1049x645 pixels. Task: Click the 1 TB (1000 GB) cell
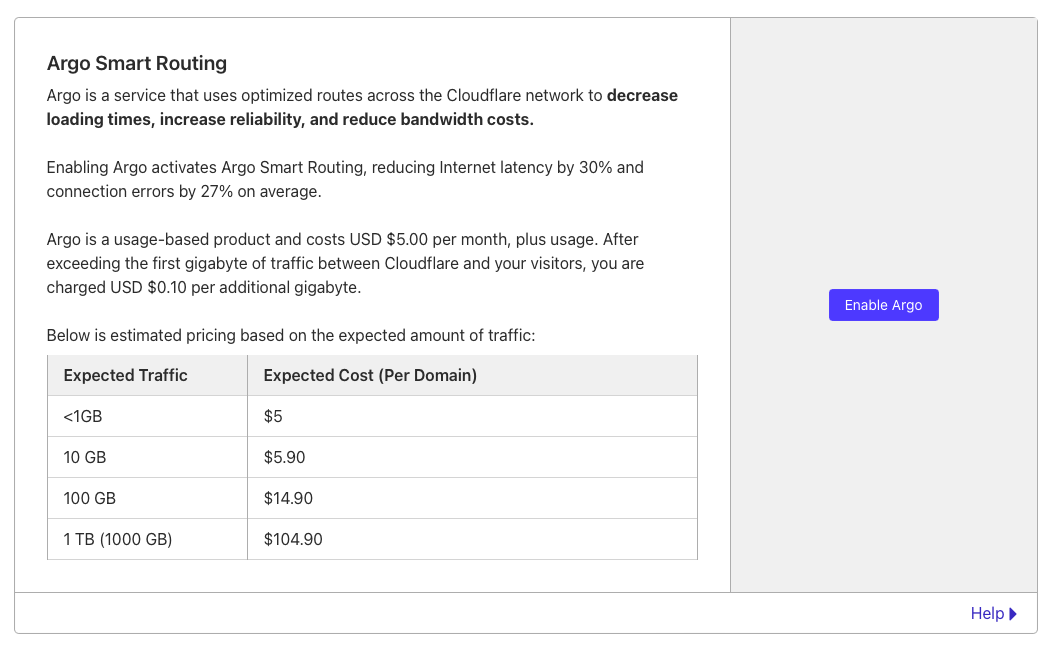118,539
